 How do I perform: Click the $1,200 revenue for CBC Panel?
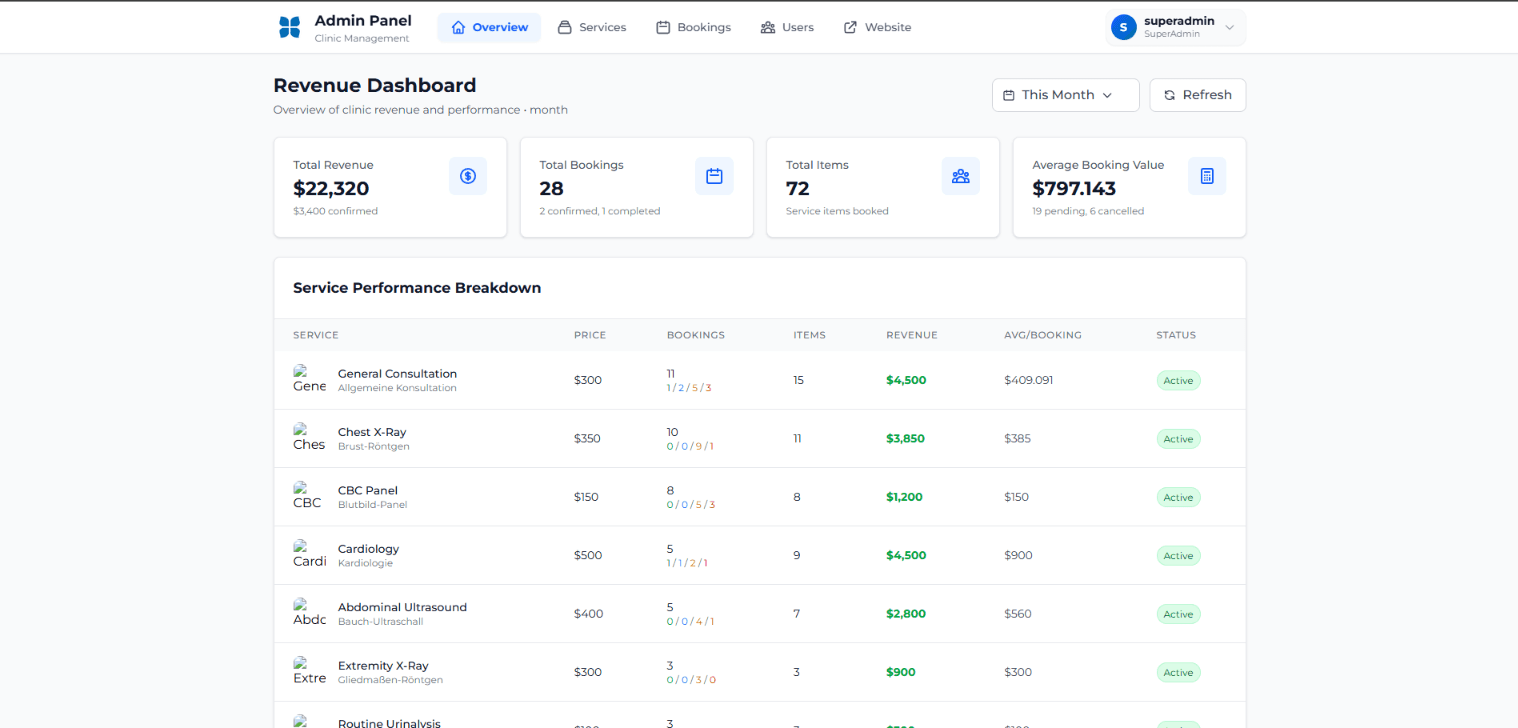pos(904,497)
